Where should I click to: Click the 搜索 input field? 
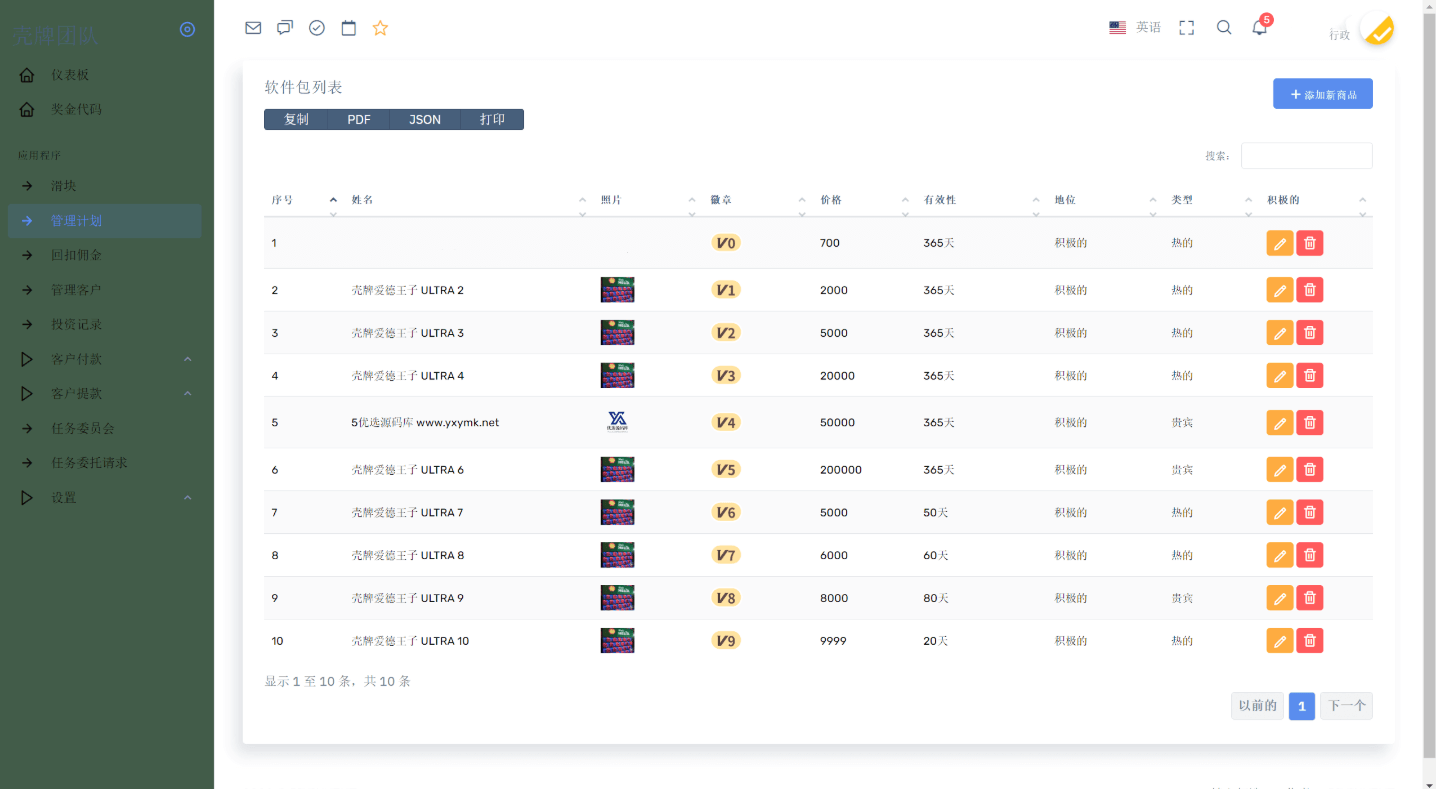tap(1306, 156)
